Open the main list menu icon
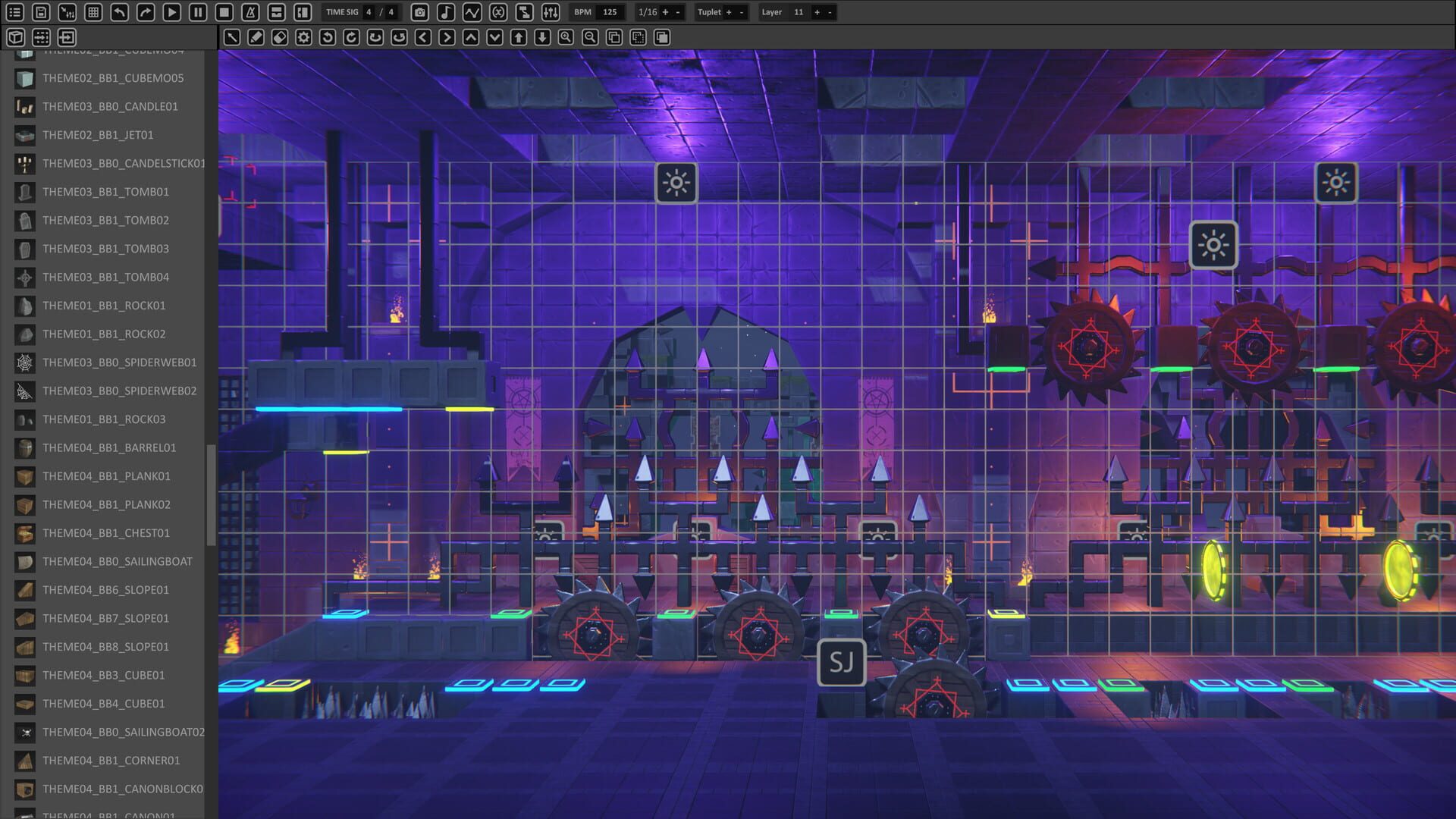This screenshot has width=1456, height=819. click(14, 12)
